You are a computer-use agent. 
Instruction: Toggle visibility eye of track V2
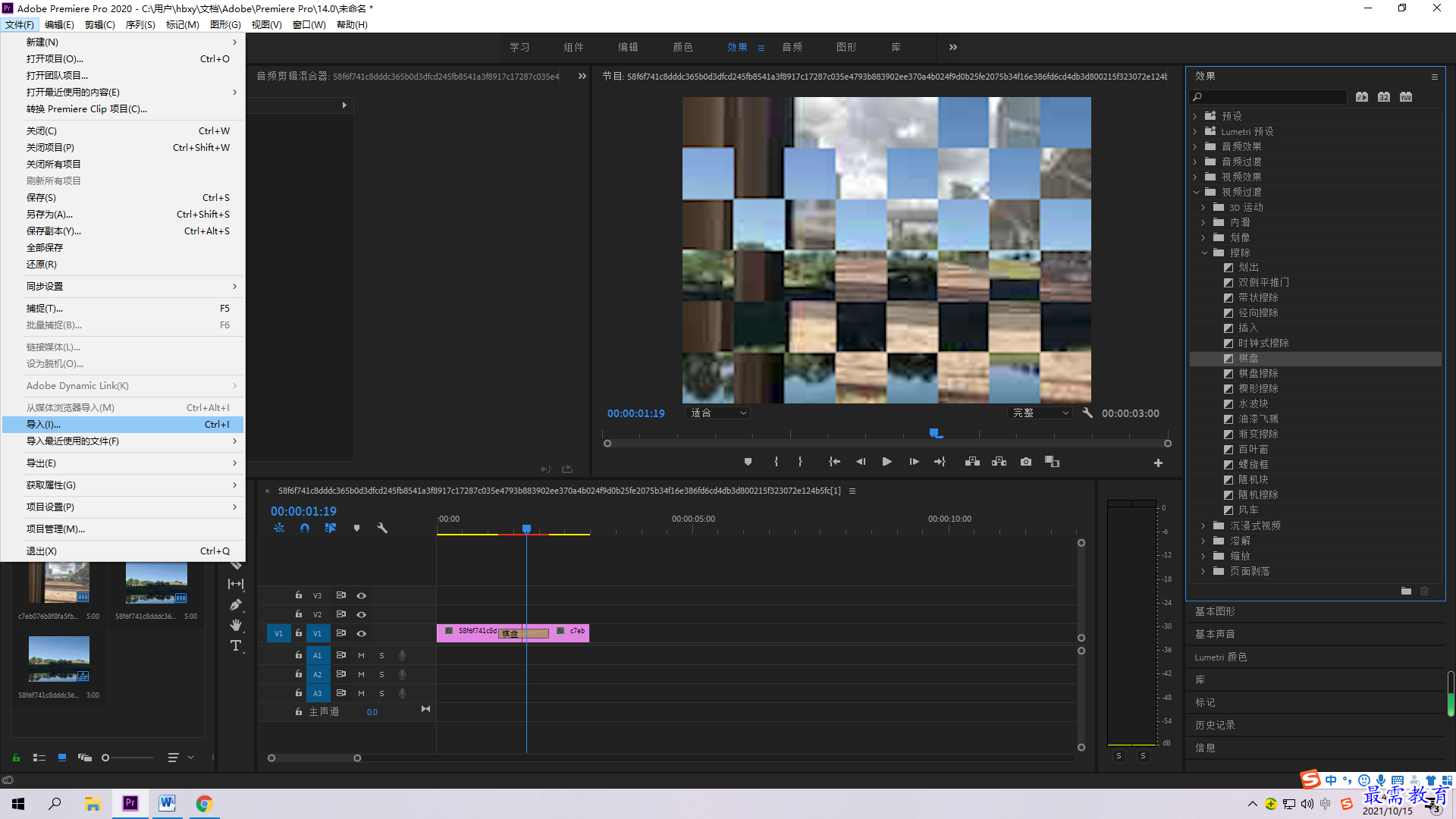pyautogui.click(x=362, y=614)
